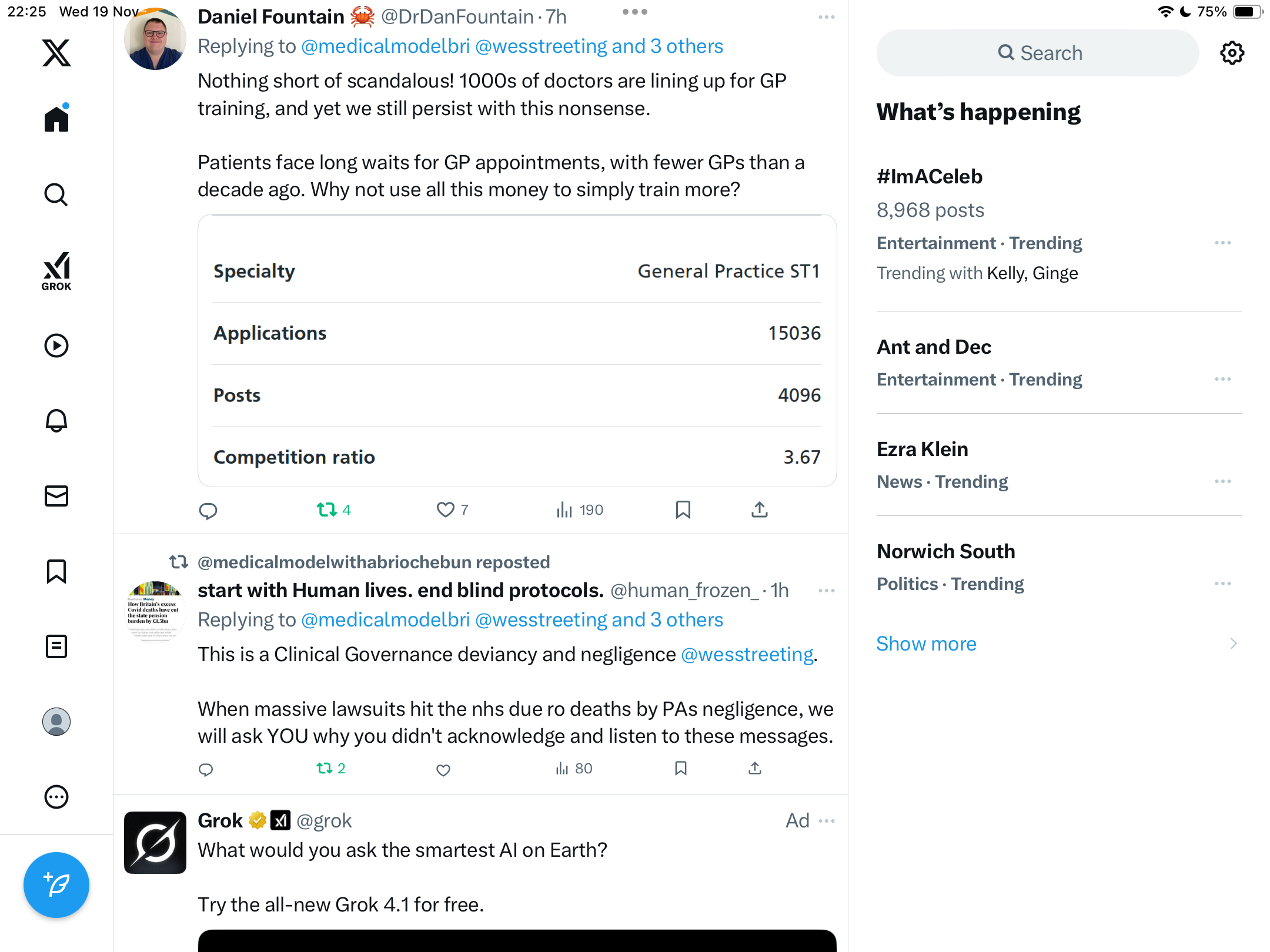Open the sidebar video play icon
The image size is (1270, 952).
[56, 346]
